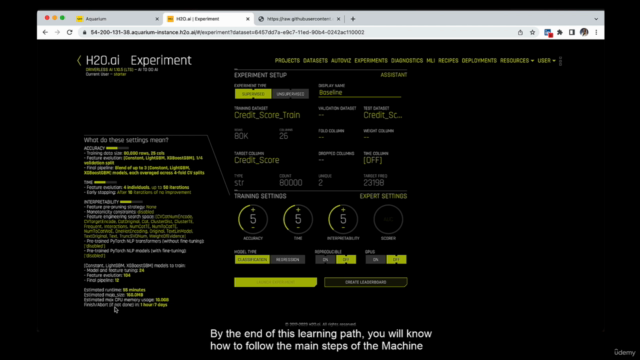
Task: Open the extensions puzzle icon
Action: [x=560, y=32]
